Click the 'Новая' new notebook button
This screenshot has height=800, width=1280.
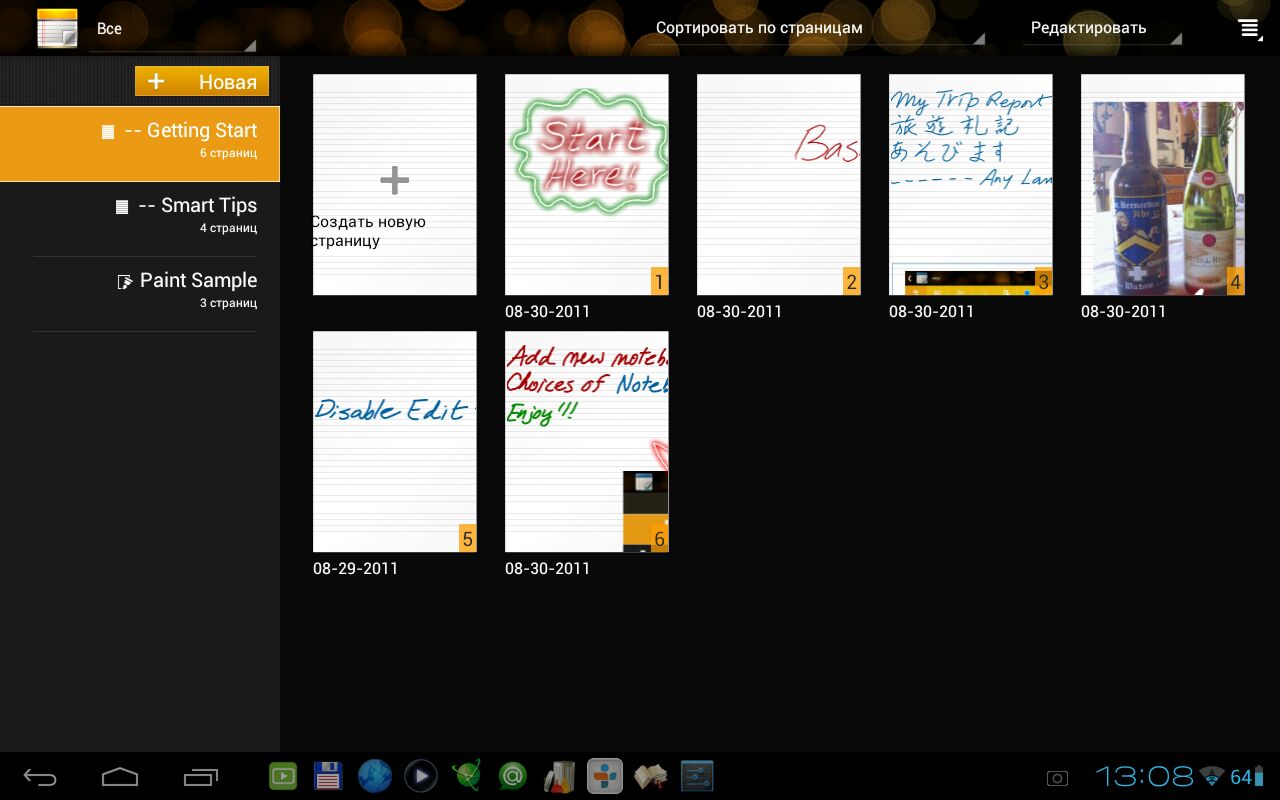[202, 81]
